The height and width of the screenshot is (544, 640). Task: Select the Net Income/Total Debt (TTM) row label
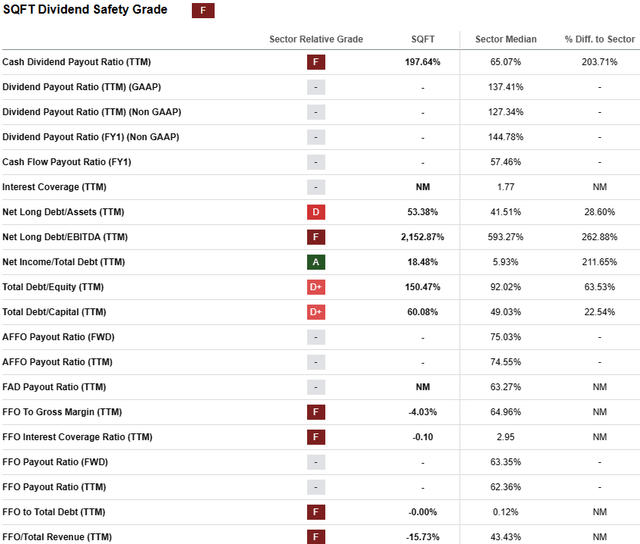(64, 262)
